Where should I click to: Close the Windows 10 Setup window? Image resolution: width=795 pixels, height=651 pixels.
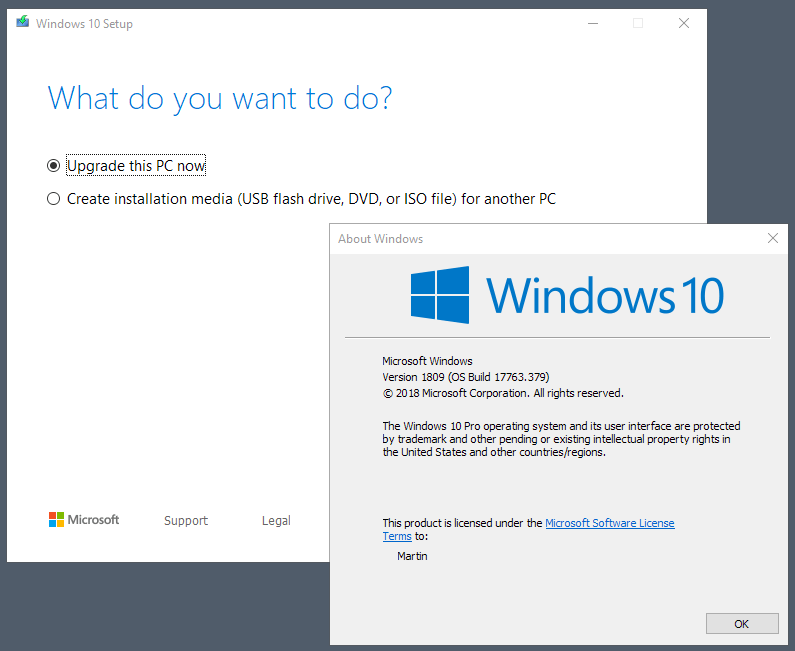[683, 23]
